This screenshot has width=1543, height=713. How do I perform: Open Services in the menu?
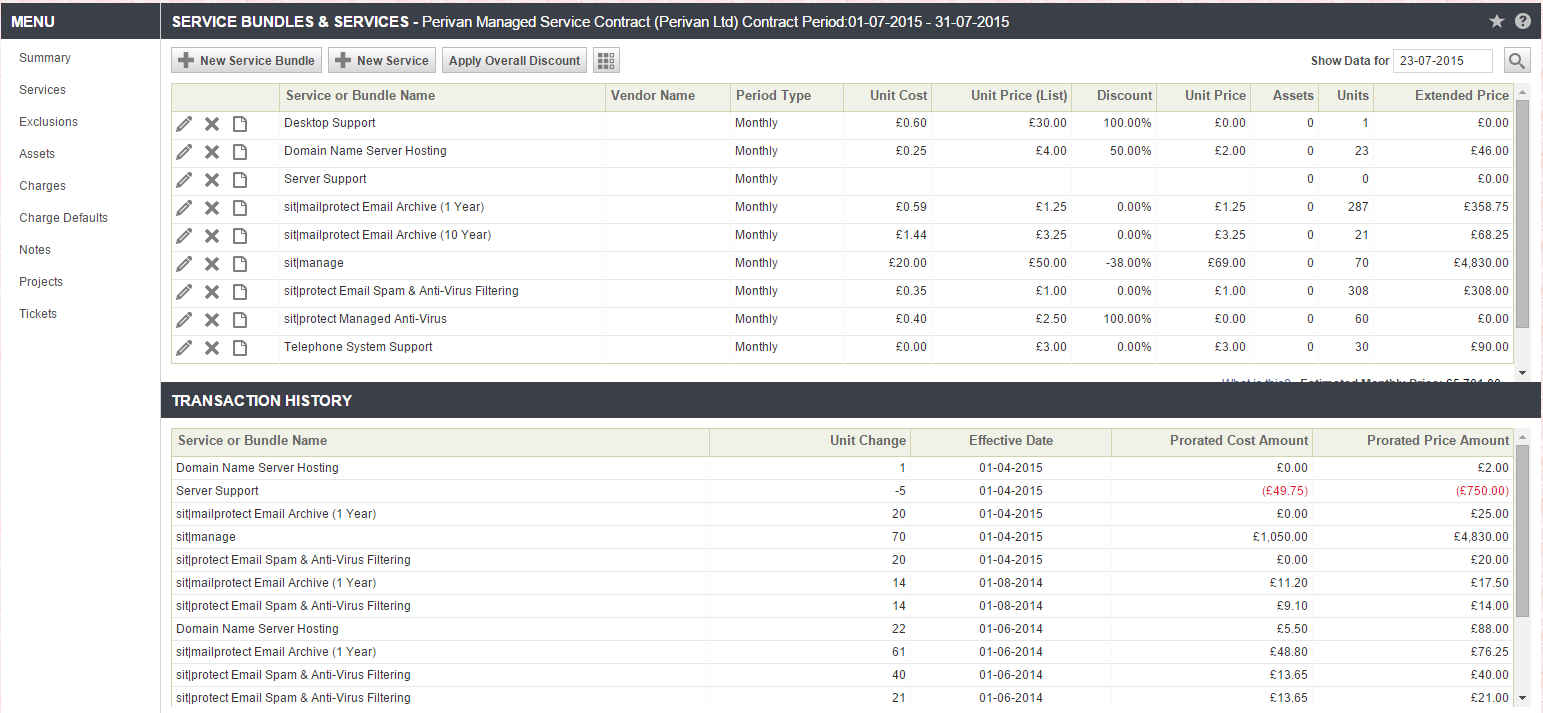pos(42,90)
